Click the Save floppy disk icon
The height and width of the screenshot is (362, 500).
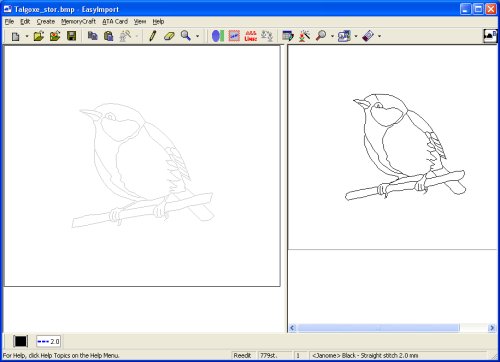71,36
